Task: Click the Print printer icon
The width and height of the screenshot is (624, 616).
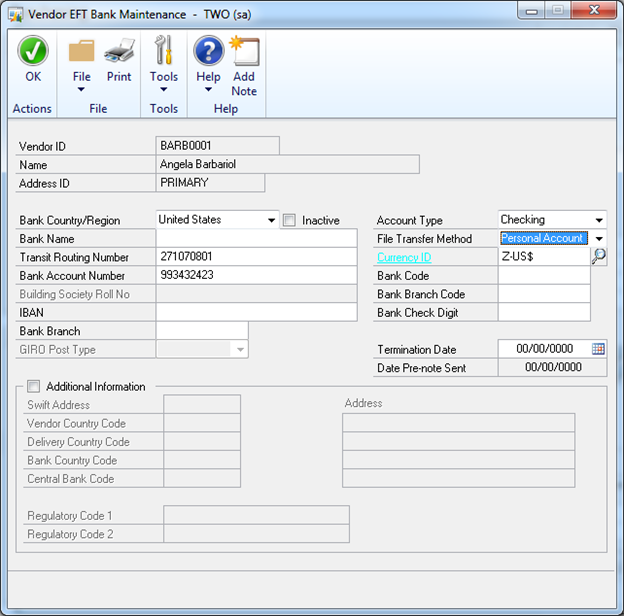Action: click(x=119, y=50)
